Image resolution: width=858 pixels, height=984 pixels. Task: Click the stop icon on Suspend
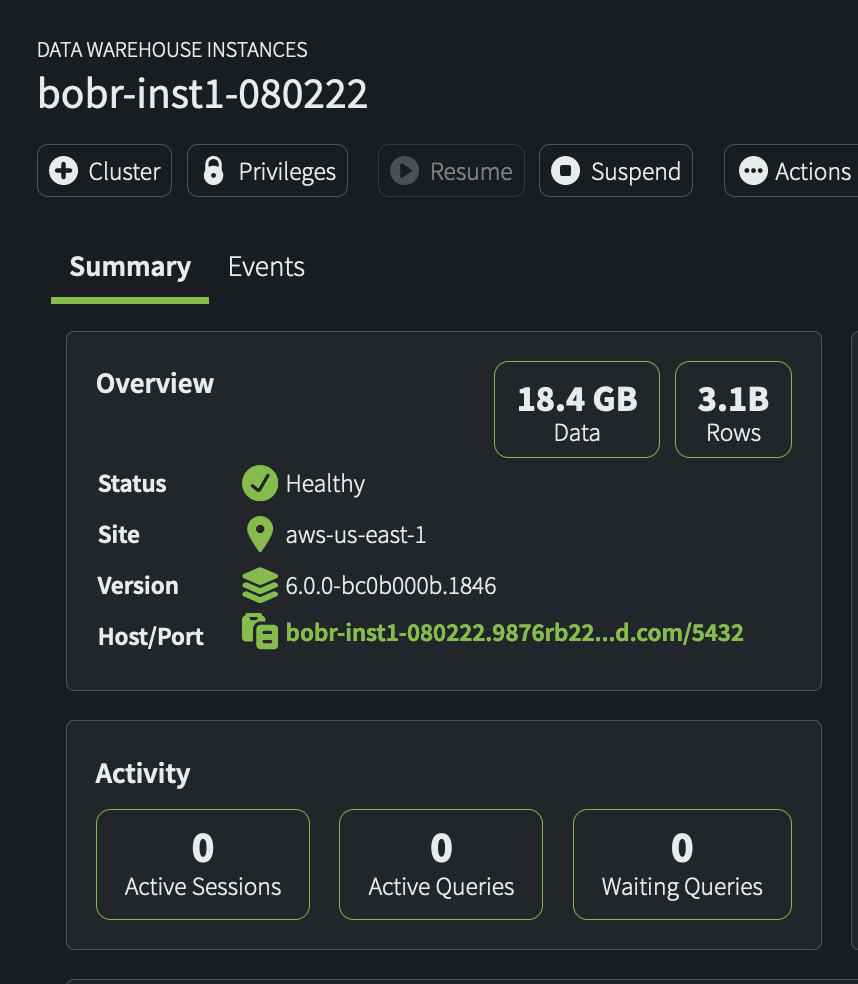tap(565, 171)
